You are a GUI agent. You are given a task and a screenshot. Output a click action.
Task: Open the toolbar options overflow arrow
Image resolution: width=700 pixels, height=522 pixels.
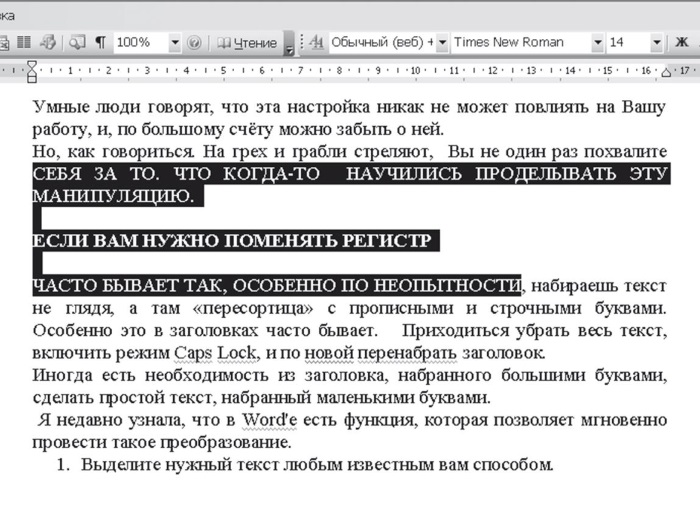[289, 45]
